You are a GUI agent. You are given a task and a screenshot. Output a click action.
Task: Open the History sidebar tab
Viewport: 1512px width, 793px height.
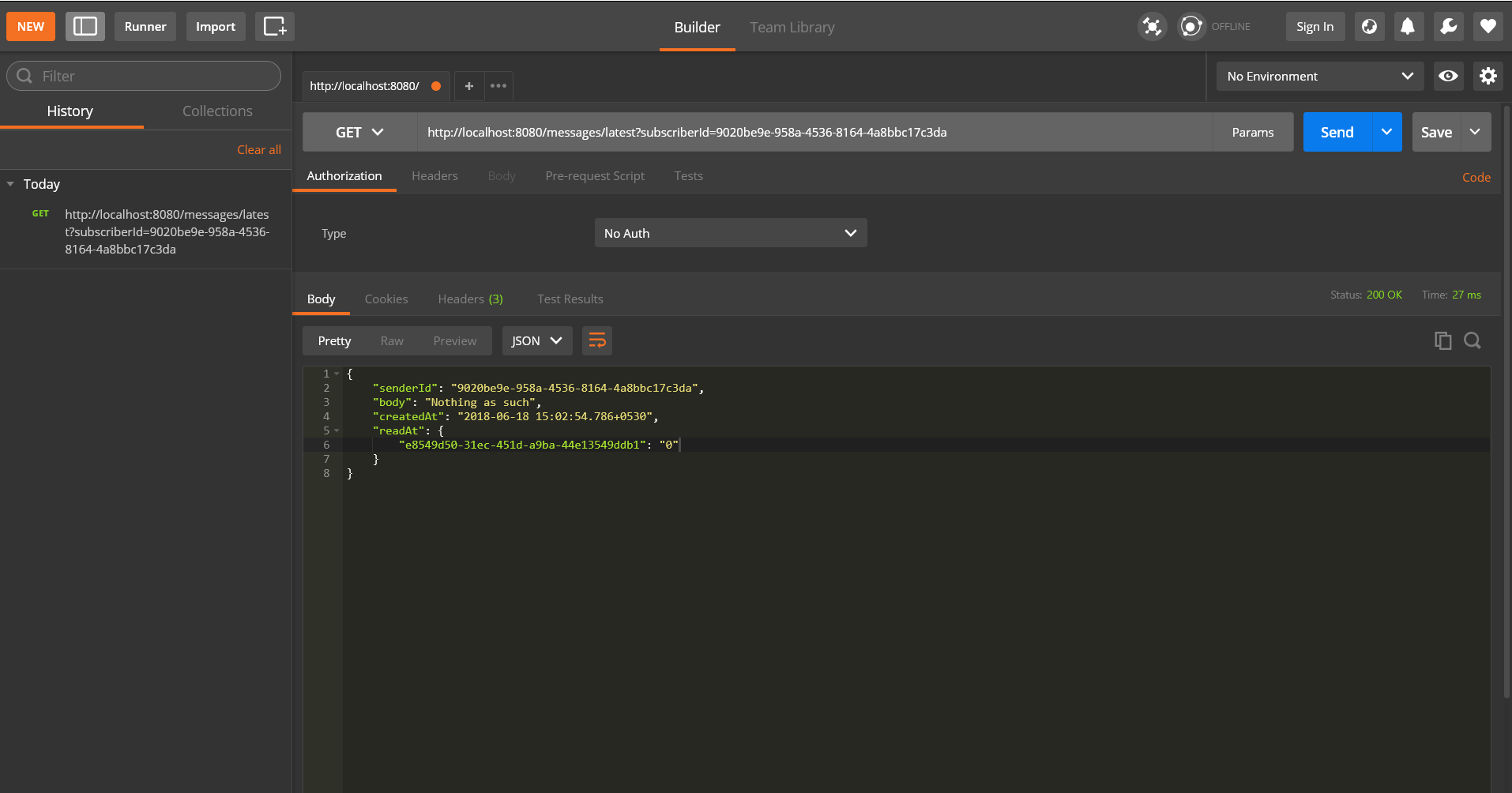point(70,111)
